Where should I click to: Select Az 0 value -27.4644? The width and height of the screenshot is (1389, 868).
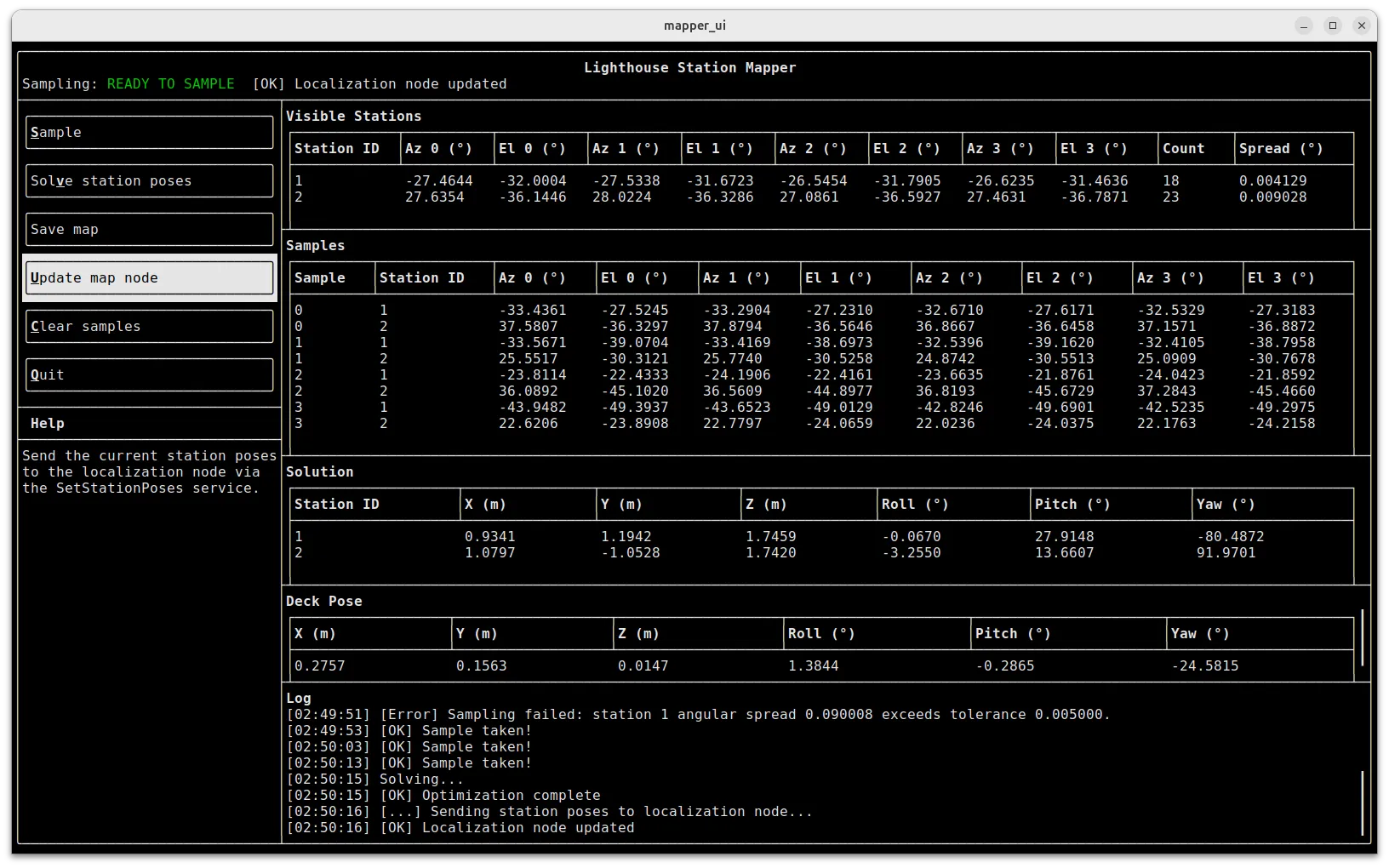click(439, 181)
